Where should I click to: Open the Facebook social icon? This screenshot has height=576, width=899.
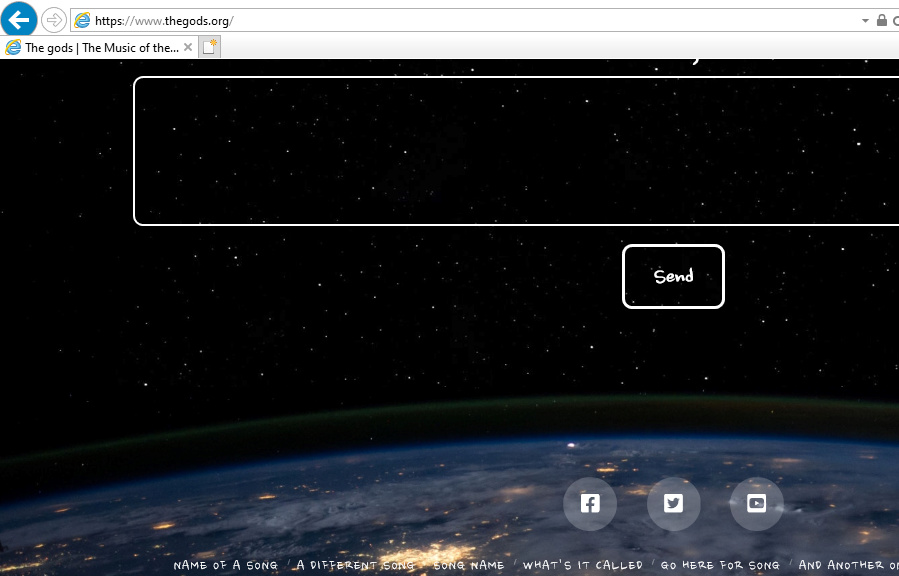(590, 504)
